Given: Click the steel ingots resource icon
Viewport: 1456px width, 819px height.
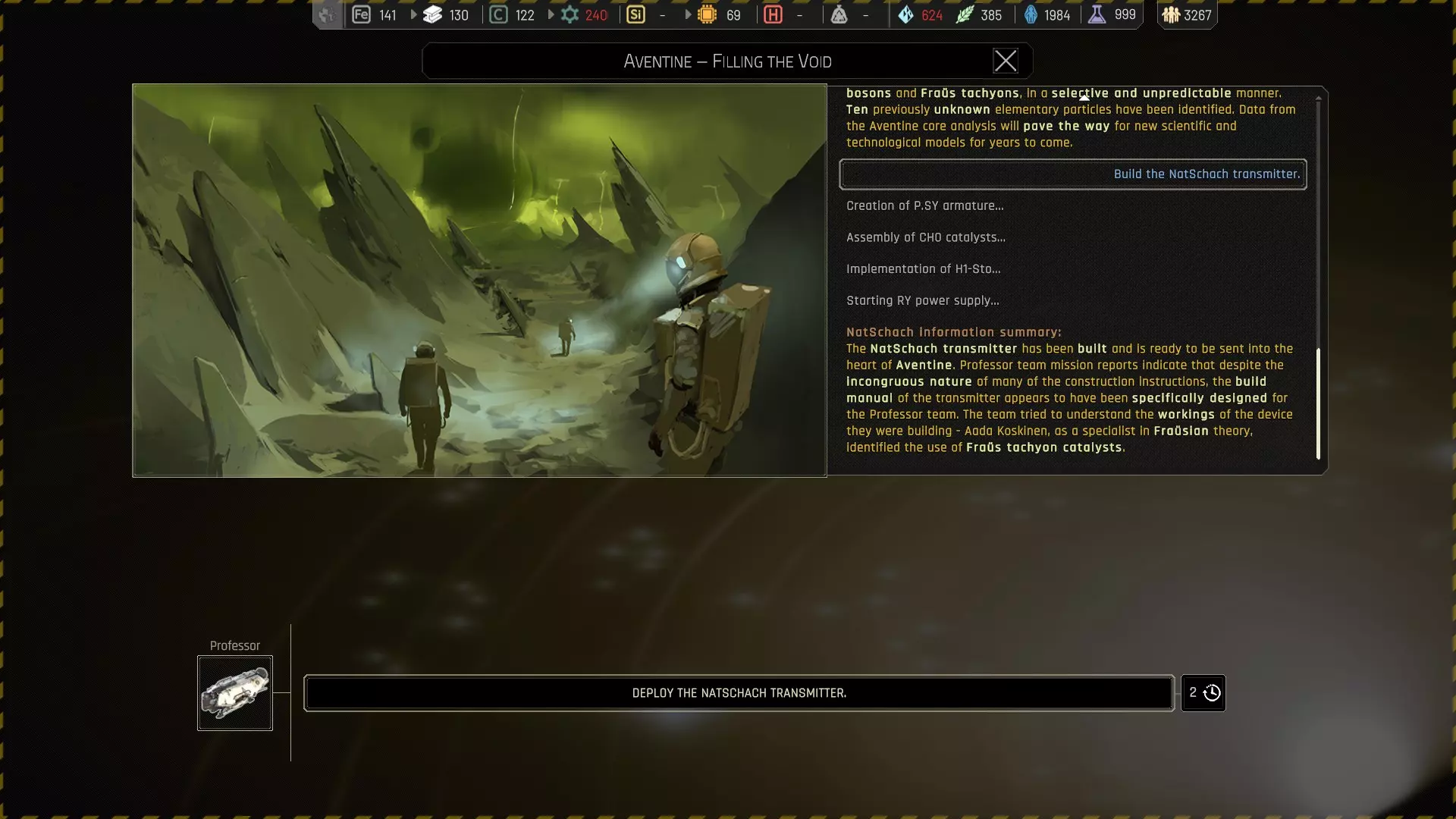Looking at the screenshot, I should click(x=432, y=14).
